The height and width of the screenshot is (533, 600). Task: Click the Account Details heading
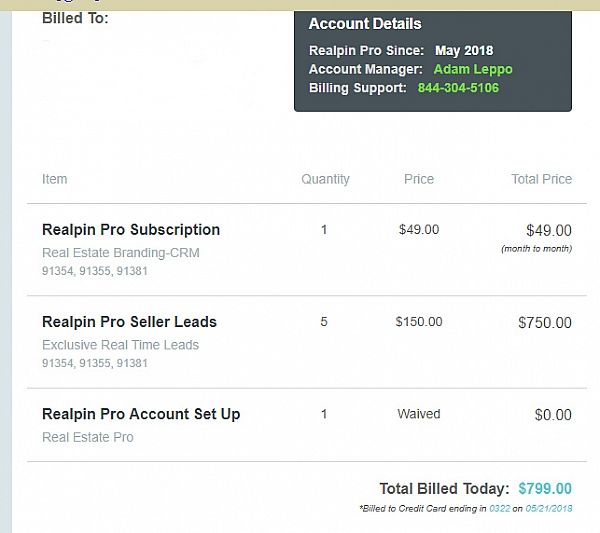pyautogui.click(x=365, y=24)
